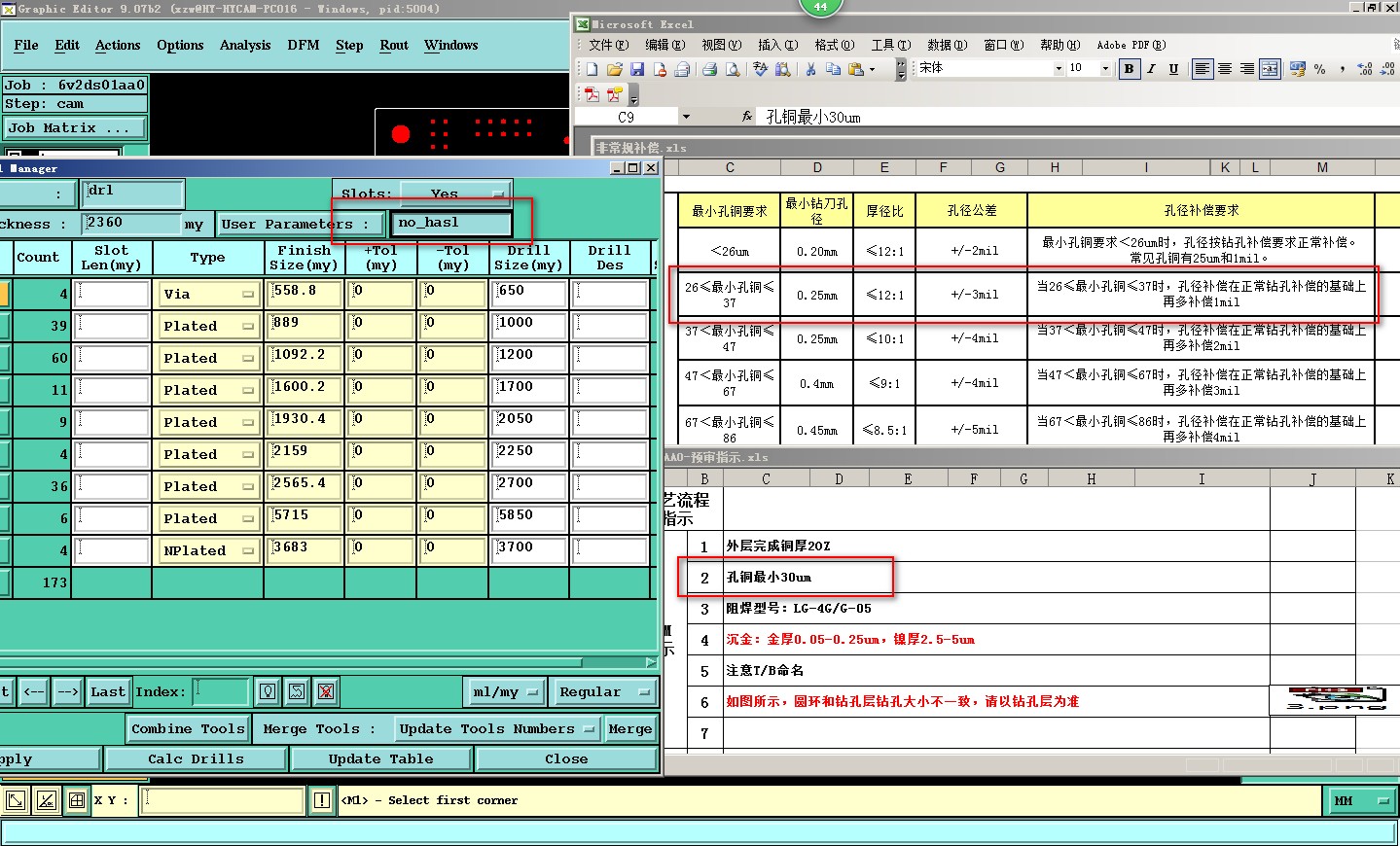
Task: Open the Analysis menu in Graphic Editor
Action: 245,45
